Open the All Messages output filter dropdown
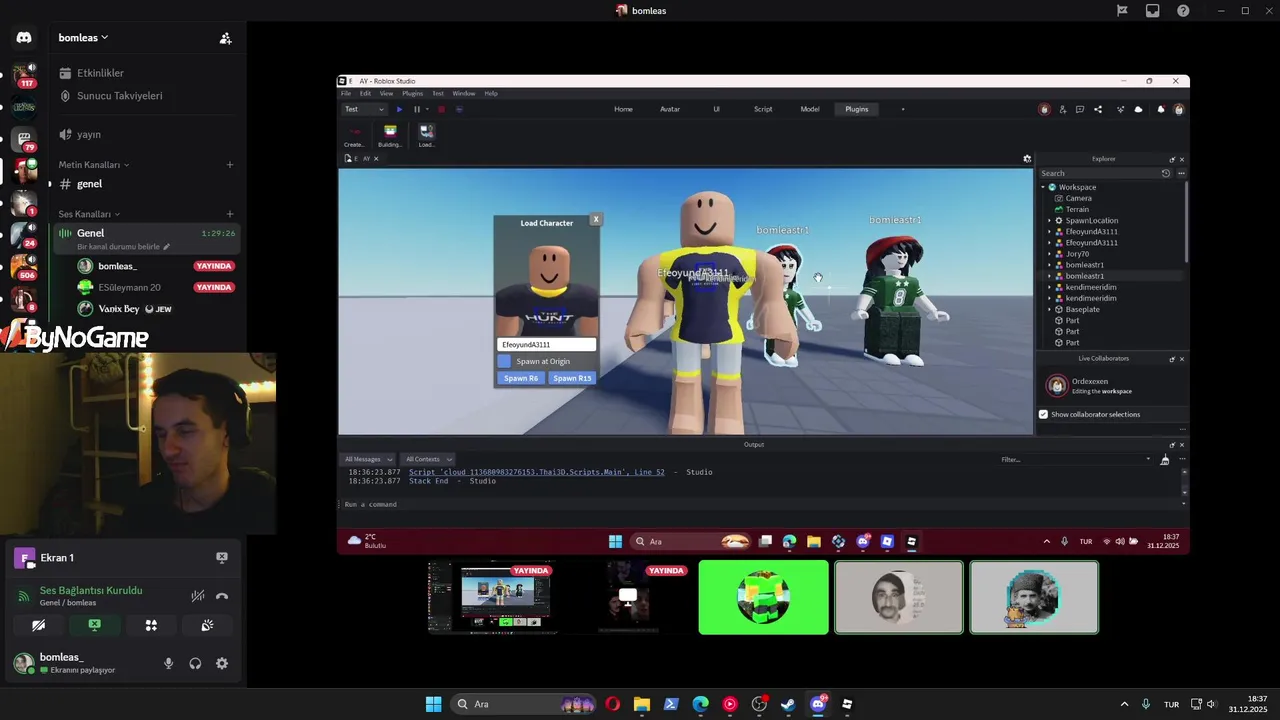Viewport: 1280px width, 720px height. click(x=368, y=459)
